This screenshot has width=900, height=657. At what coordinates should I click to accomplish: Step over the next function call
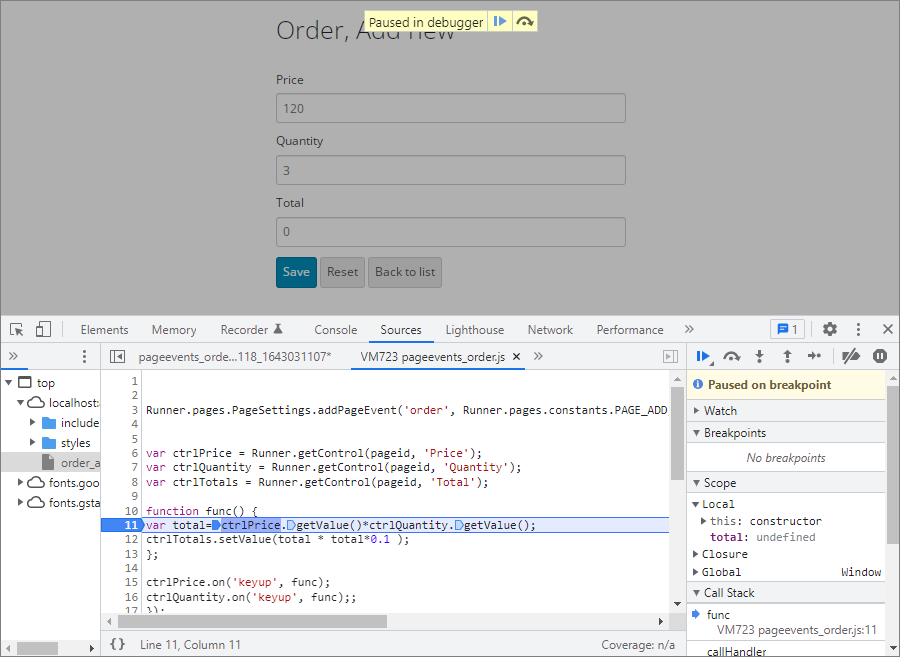point(731,356)
